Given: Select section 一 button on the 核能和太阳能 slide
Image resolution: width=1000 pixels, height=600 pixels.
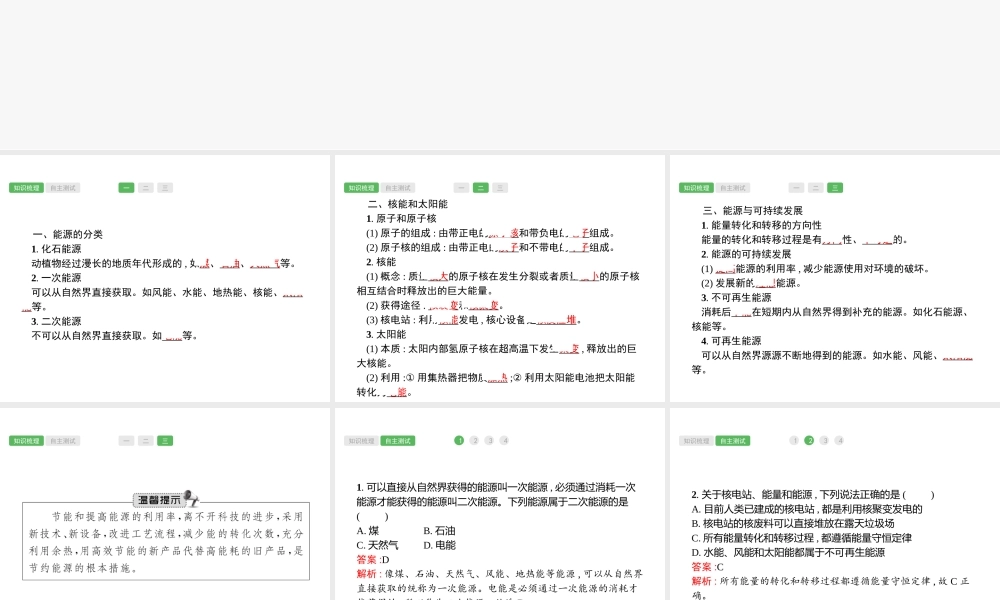Looking at the screenshot, I should click(461, 188).
